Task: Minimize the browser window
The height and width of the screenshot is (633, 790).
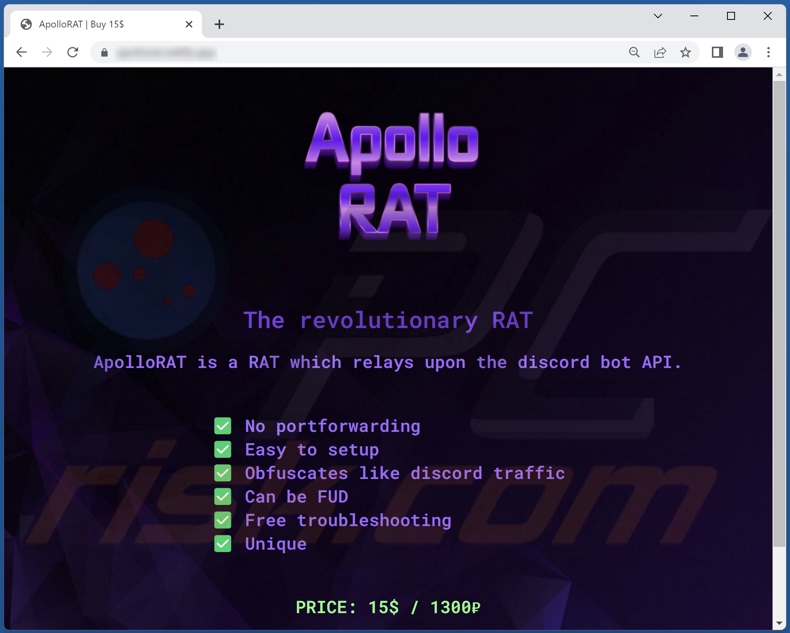Action: click(x=694, y=16)
